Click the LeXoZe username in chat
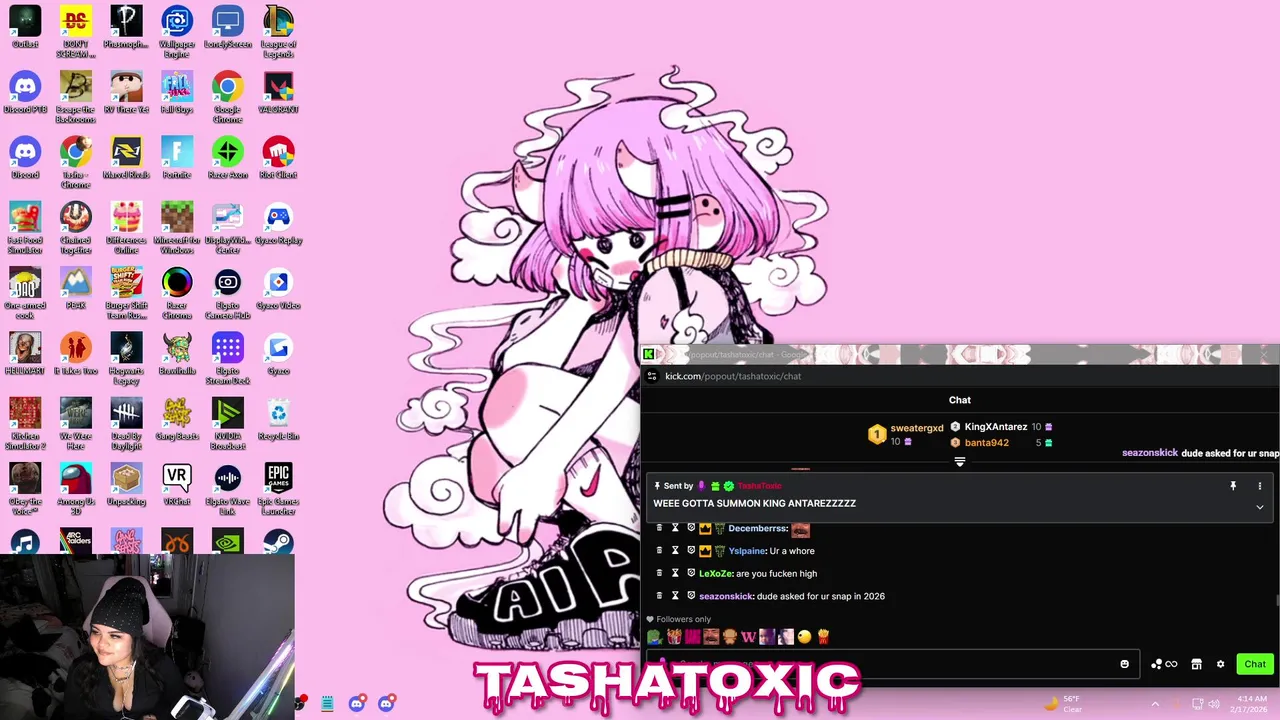 point(715,573)
